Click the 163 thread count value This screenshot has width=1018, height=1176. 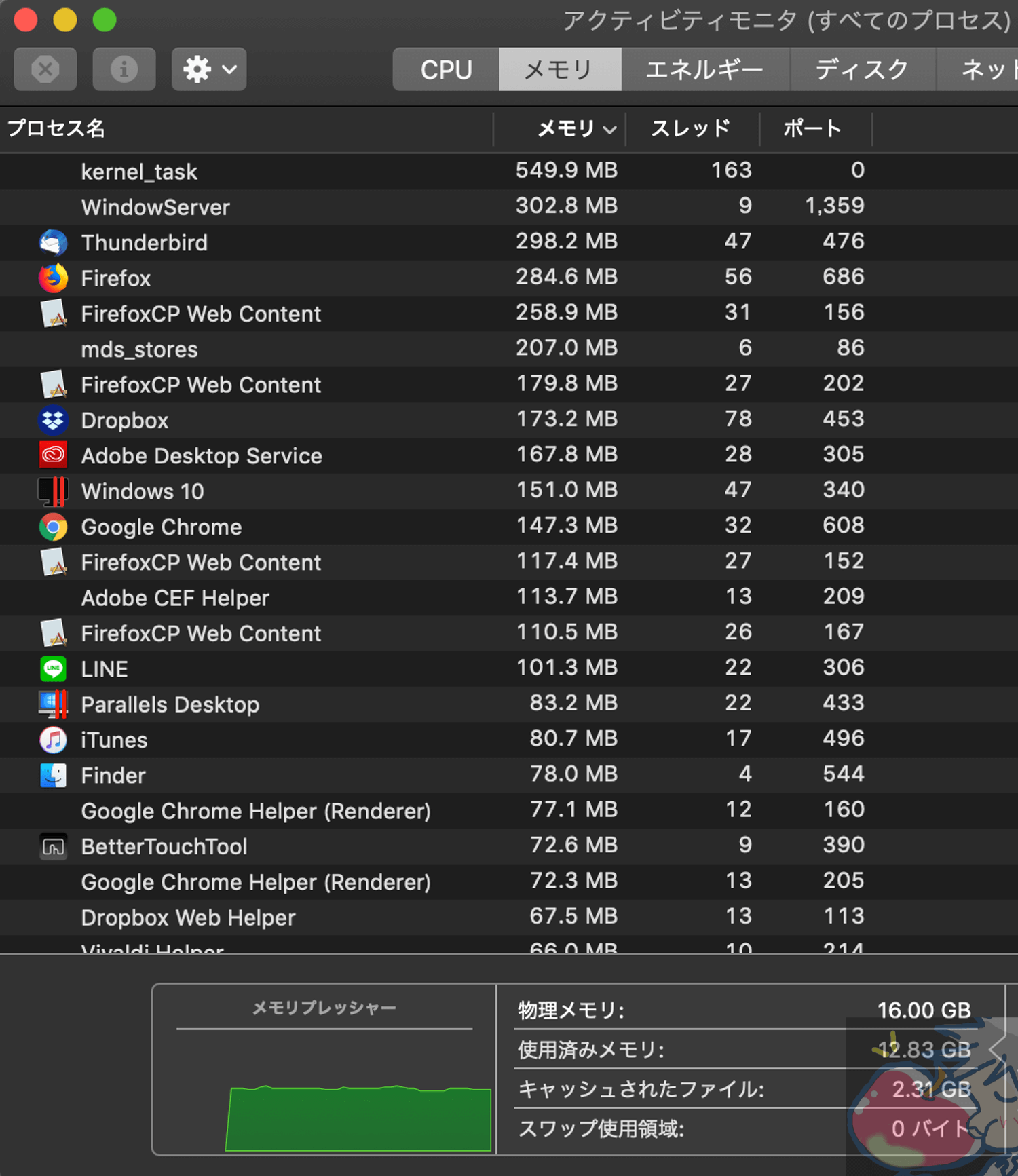pos(732,170)
